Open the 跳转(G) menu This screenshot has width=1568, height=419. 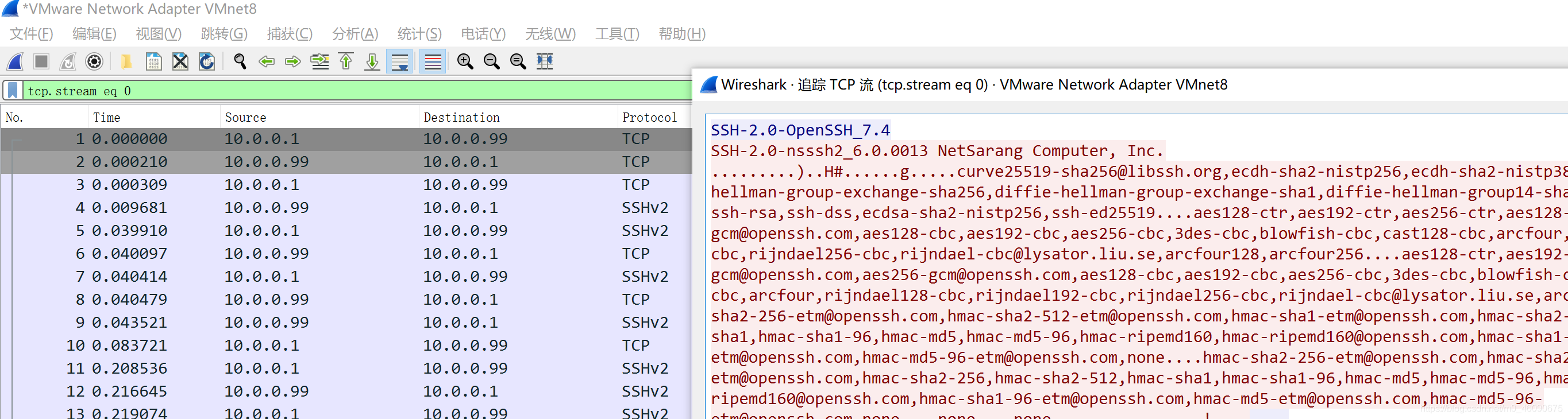224,34
